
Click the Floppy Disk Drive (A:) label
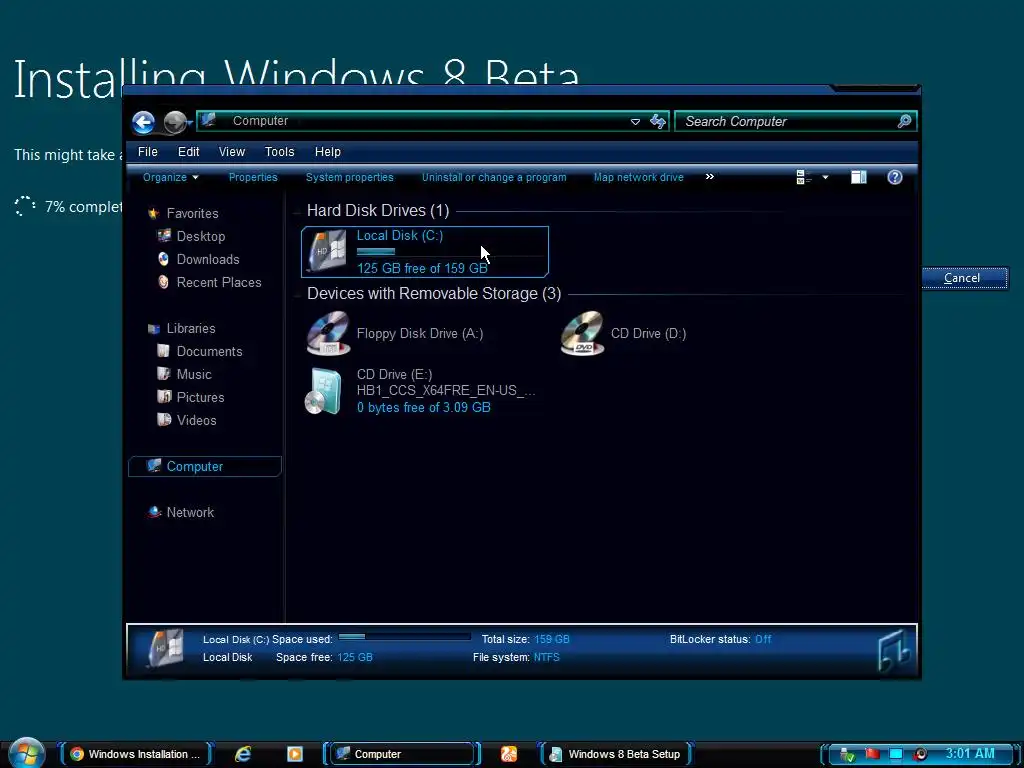[420, 334]
